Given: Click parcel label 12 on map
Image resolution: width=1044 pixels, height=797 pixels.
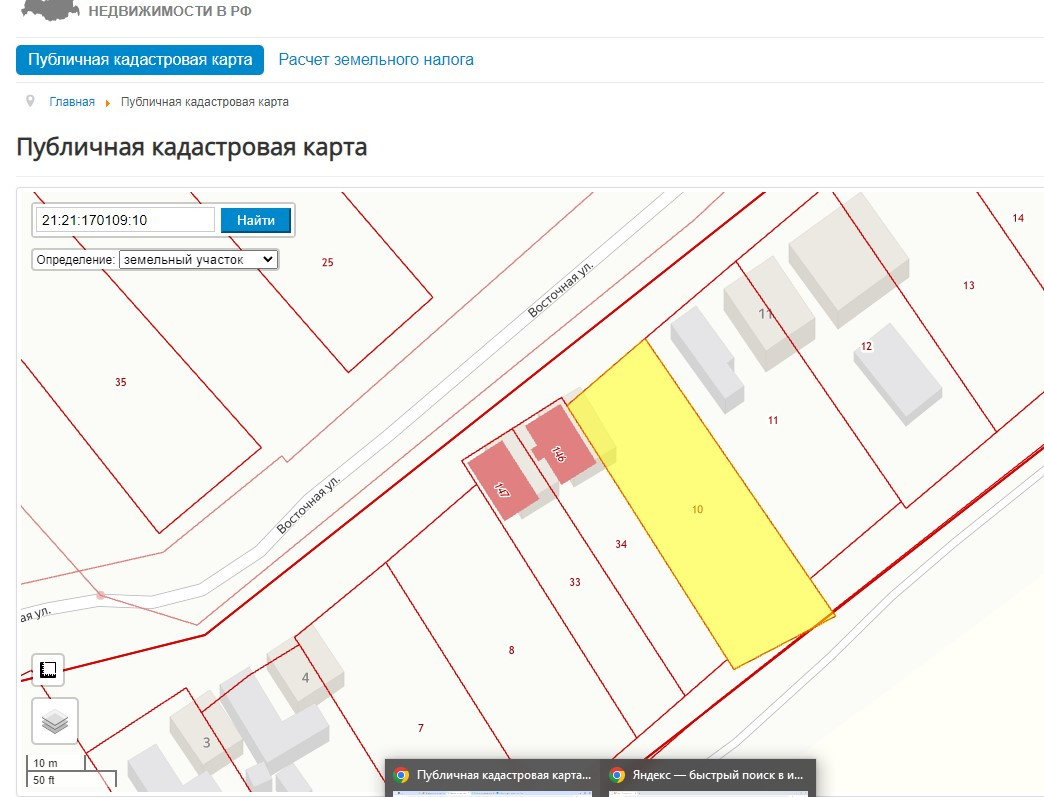Looking at the screenshot, I should 866,346.
